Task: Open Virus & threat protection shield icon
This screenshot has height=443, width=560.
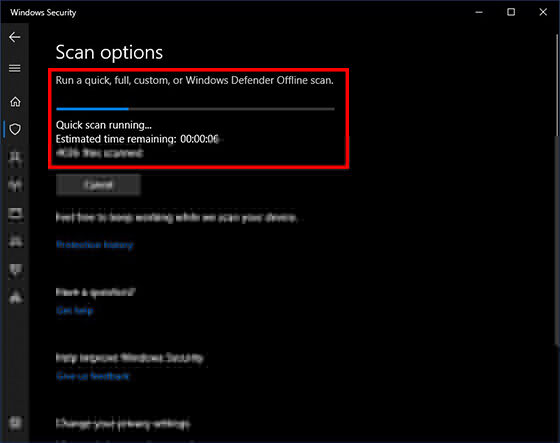Action: coord(15,129)
